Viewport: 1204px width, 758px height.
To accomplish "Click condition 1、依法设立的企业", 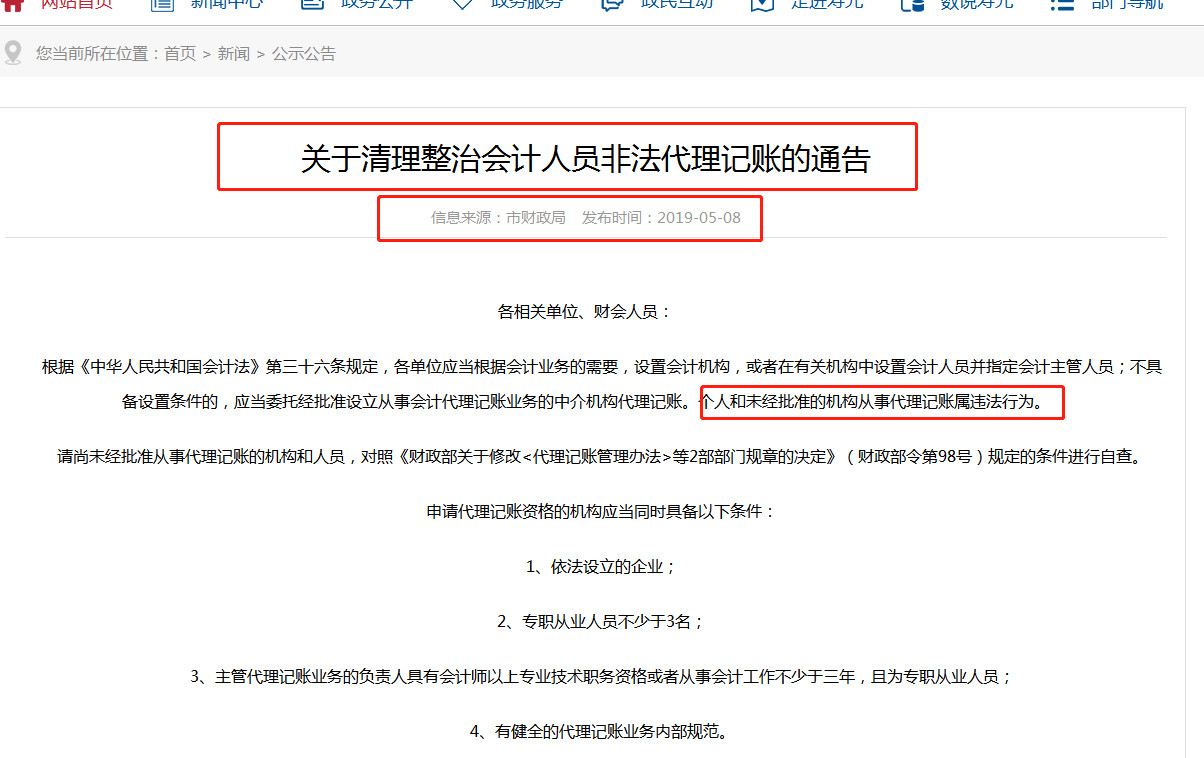I will coord(601,566).
